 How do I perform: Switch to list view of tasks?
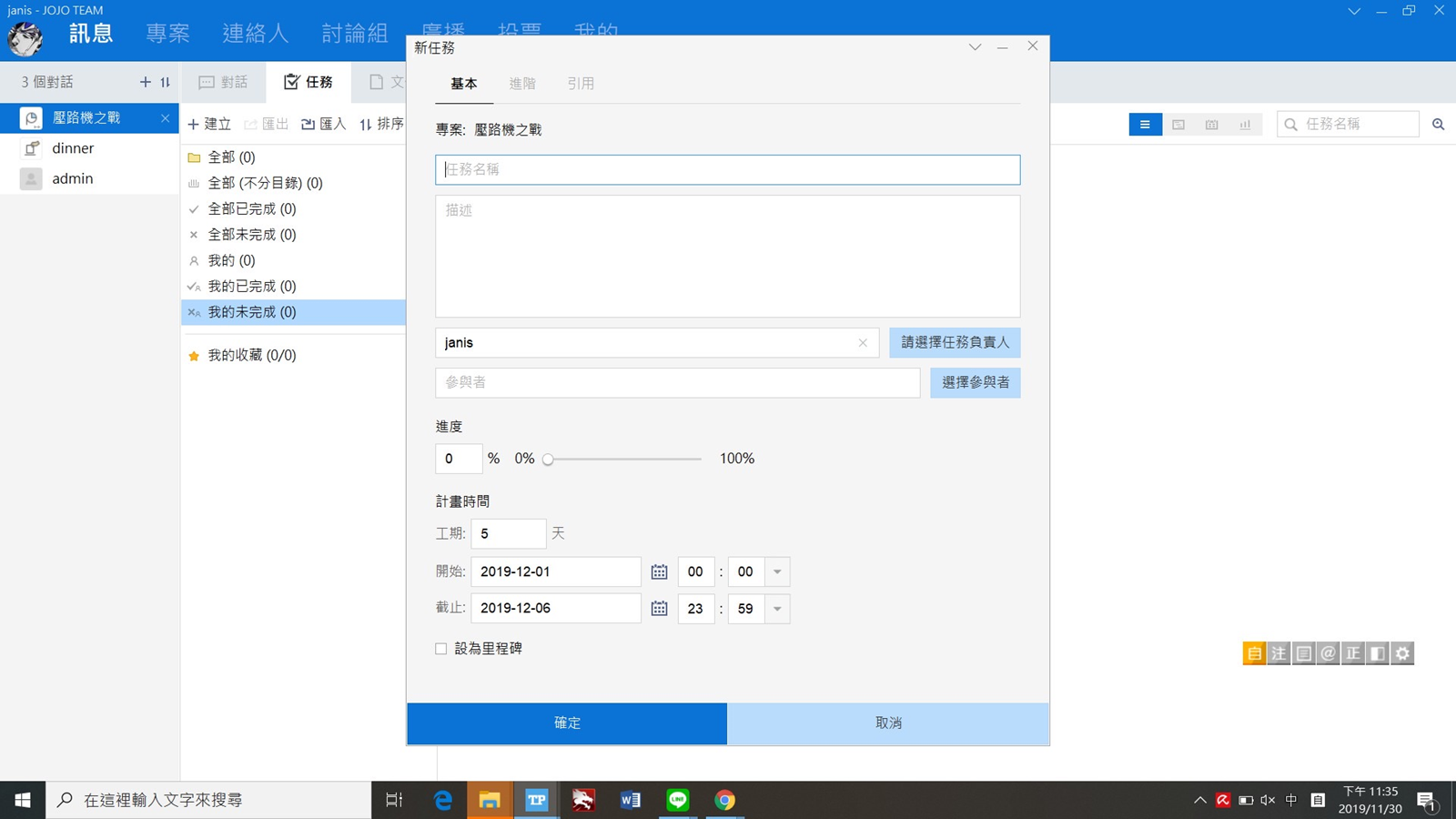coord(1145,125)
